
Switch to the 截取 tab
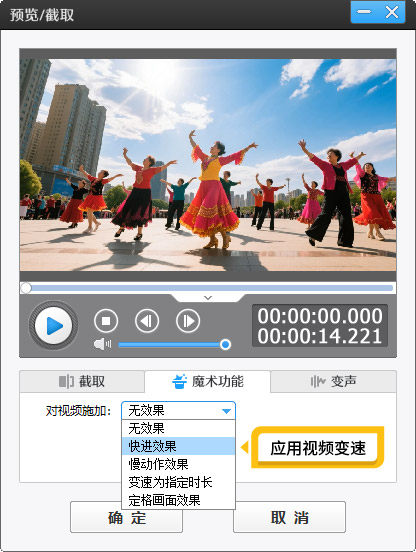[x=82, y=381]
